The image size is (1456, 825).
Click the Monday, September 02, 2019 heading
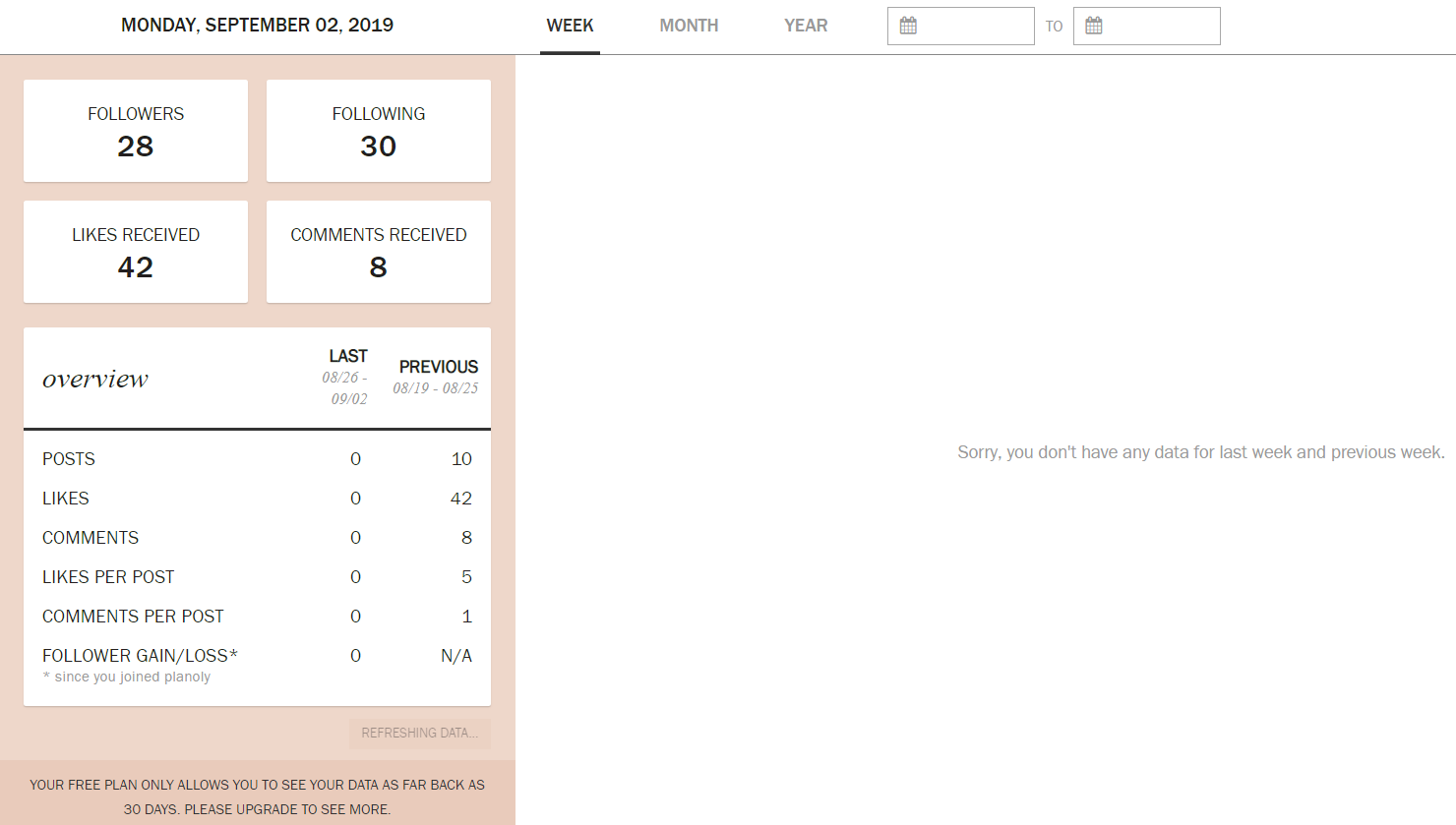coord(257,26)
